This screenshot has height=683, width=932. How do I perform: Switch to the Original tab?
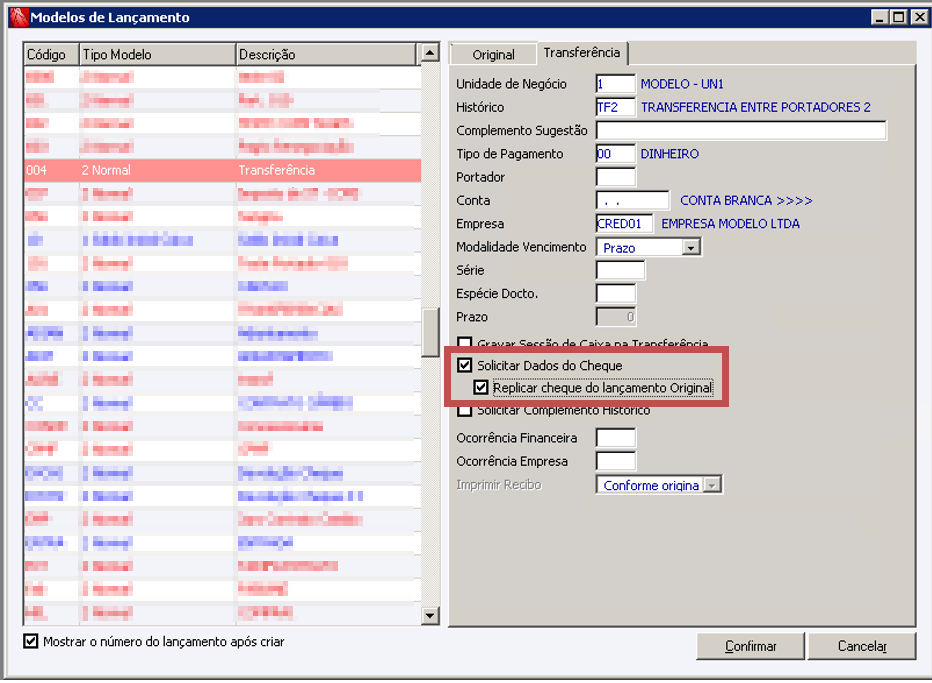[493, 54]
